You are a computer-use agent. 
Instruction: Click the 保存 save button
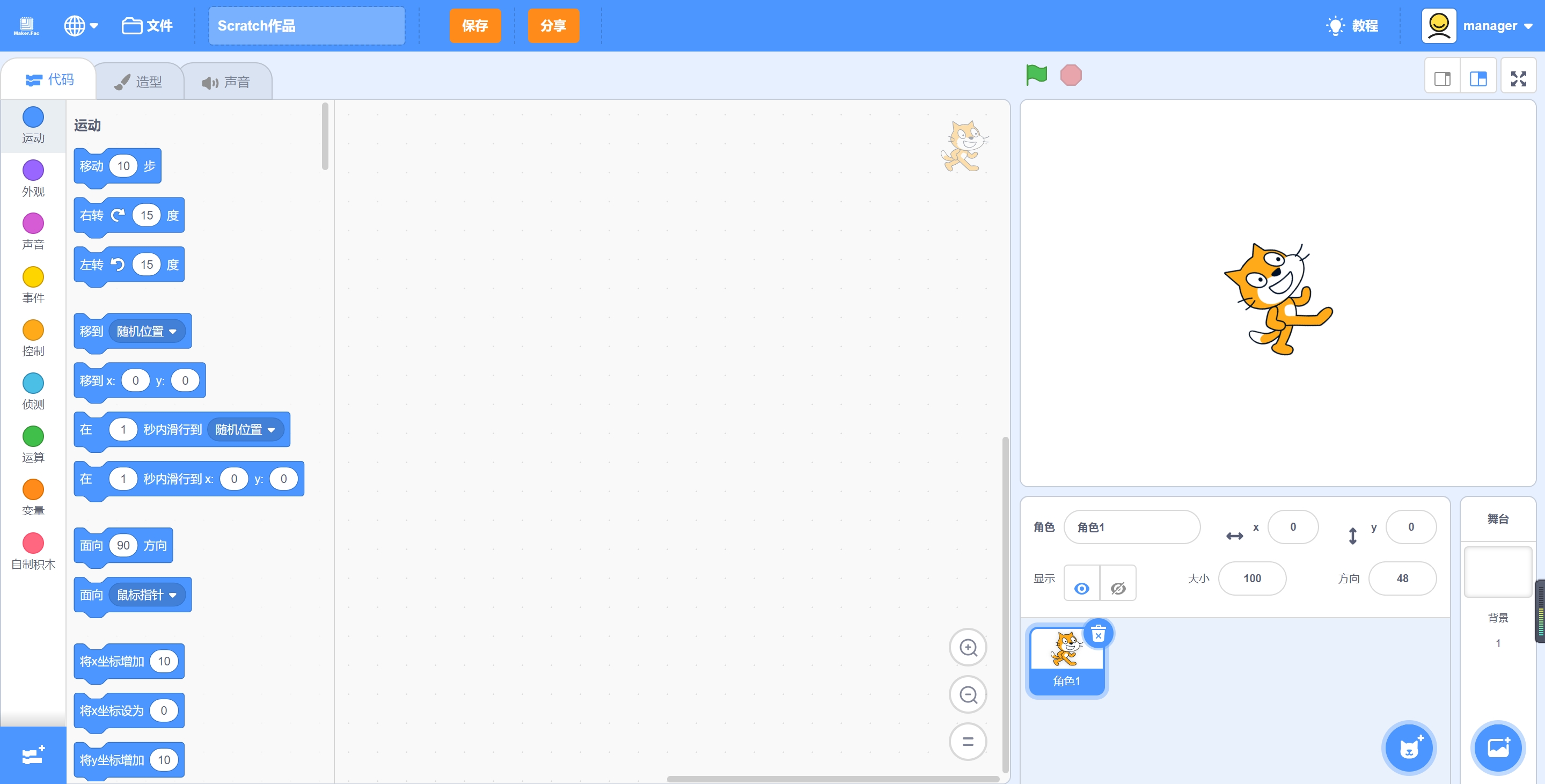(x=475, y=26)
